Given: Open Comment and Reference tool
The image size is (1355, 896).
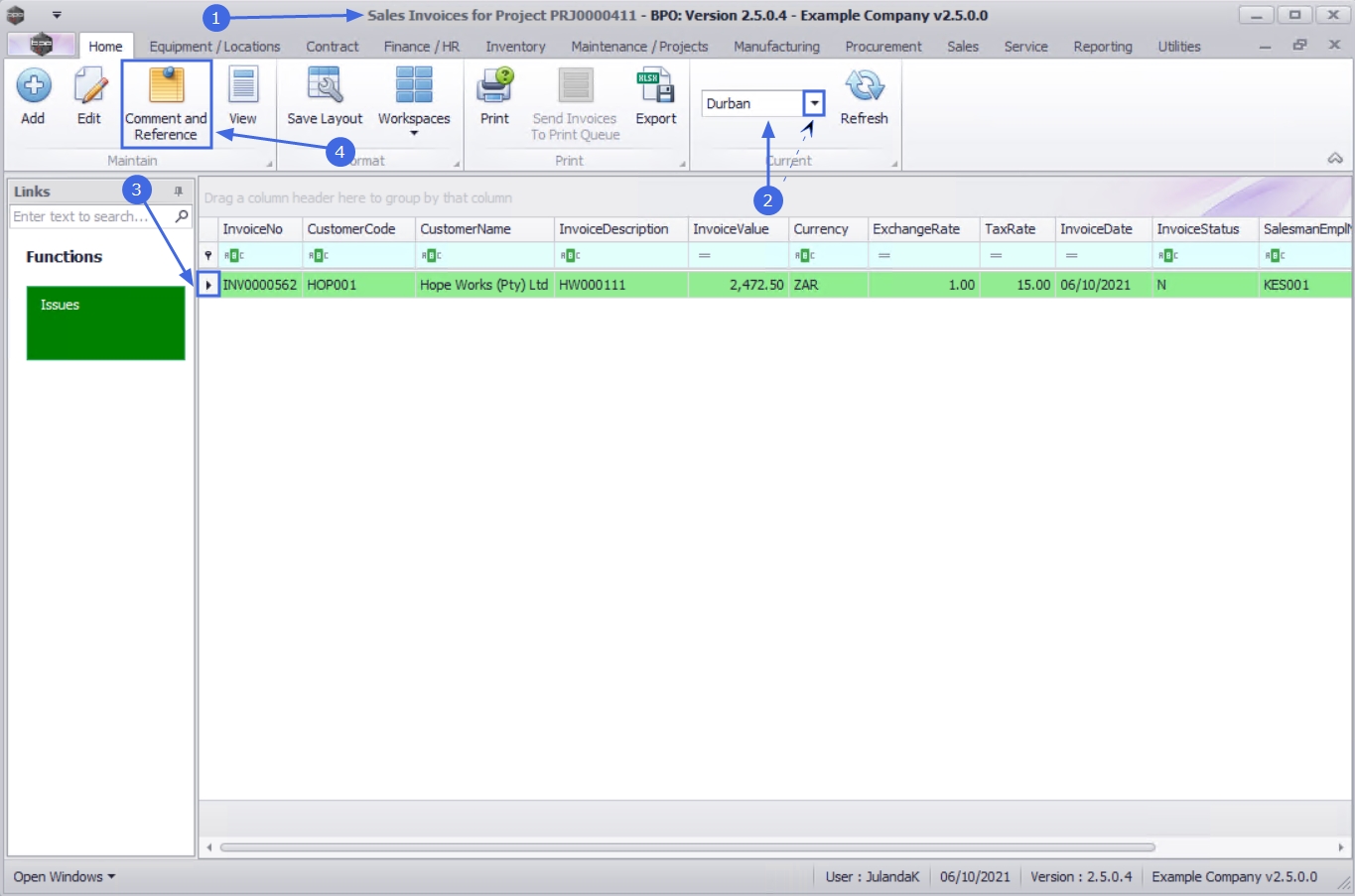Looking at the screenshot, I should (x=166, y=104).
